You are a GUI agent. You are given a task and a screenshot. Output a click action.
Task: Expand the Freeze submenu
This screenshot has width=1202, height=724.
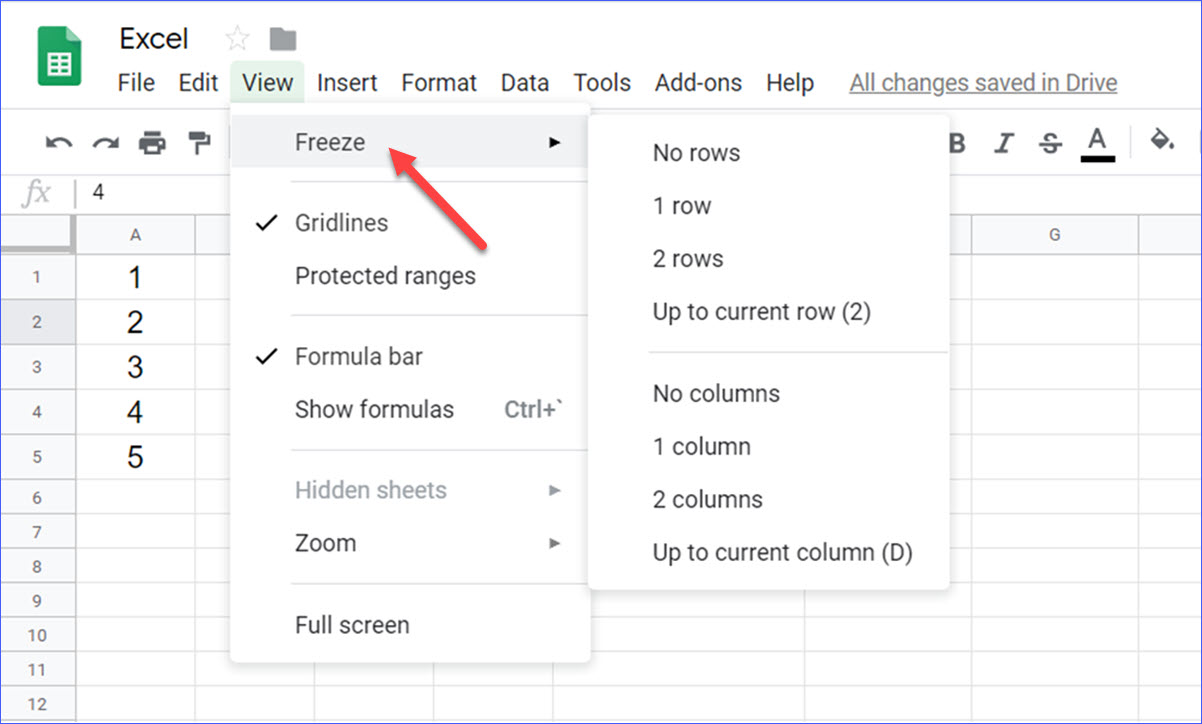point(330,142)
